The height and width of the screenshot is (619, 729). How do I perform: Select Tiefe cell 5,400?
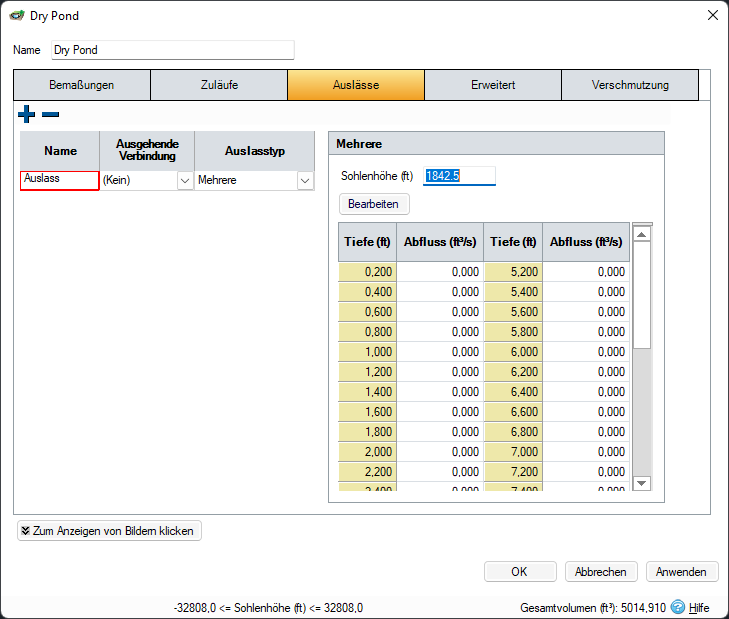click(513, 292)
